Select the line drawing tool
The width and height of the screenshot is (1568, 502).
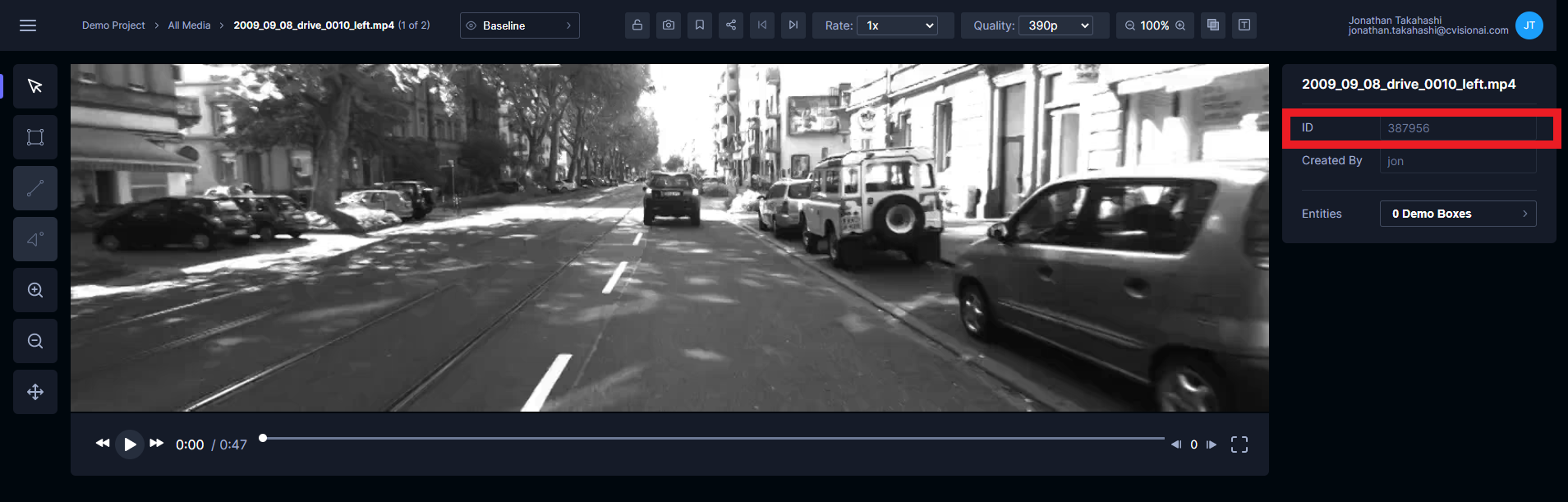pos(35,188)
